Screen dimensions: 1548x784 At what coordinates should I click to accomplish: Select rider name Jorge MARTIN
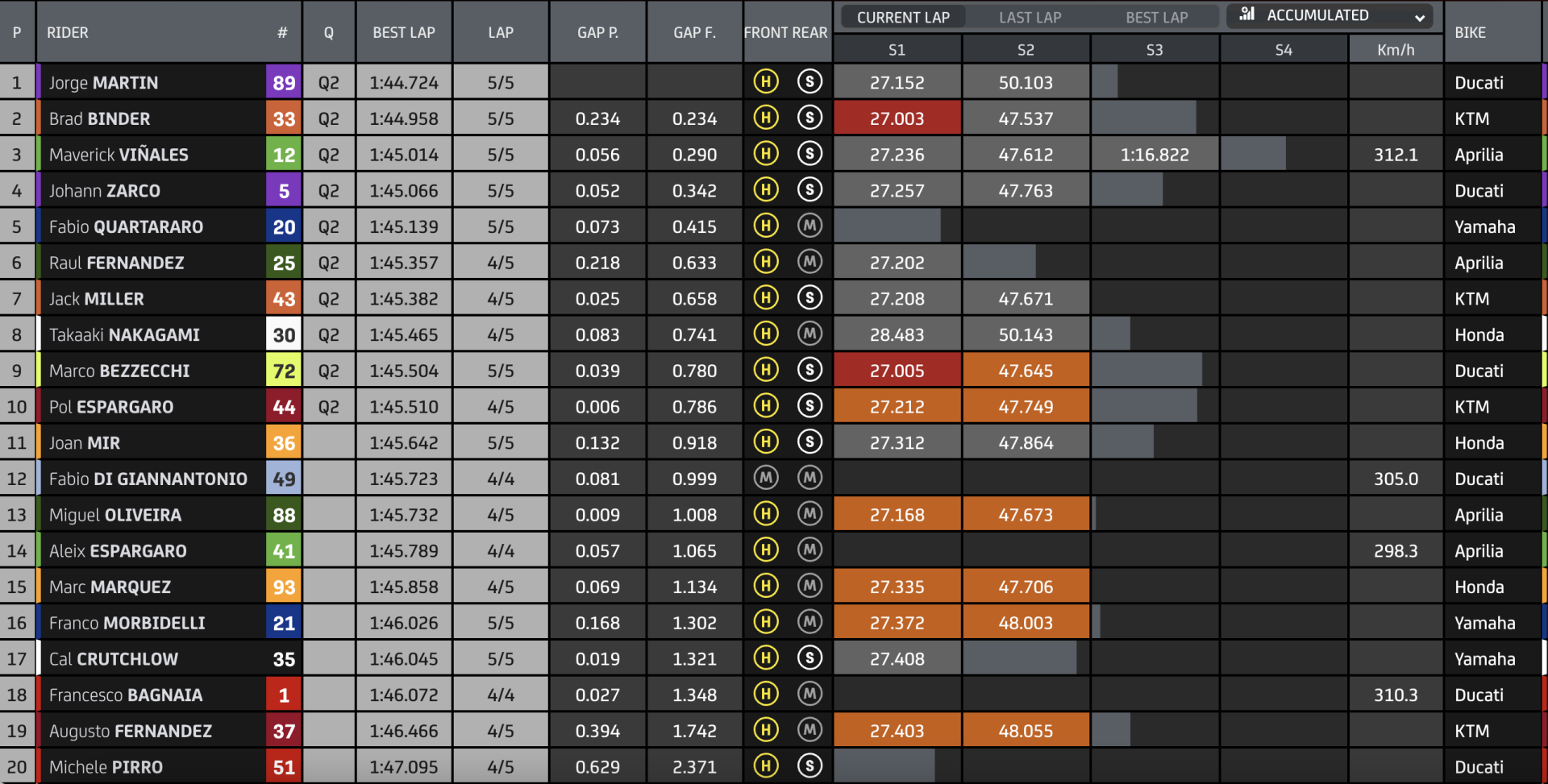(103, 82)
